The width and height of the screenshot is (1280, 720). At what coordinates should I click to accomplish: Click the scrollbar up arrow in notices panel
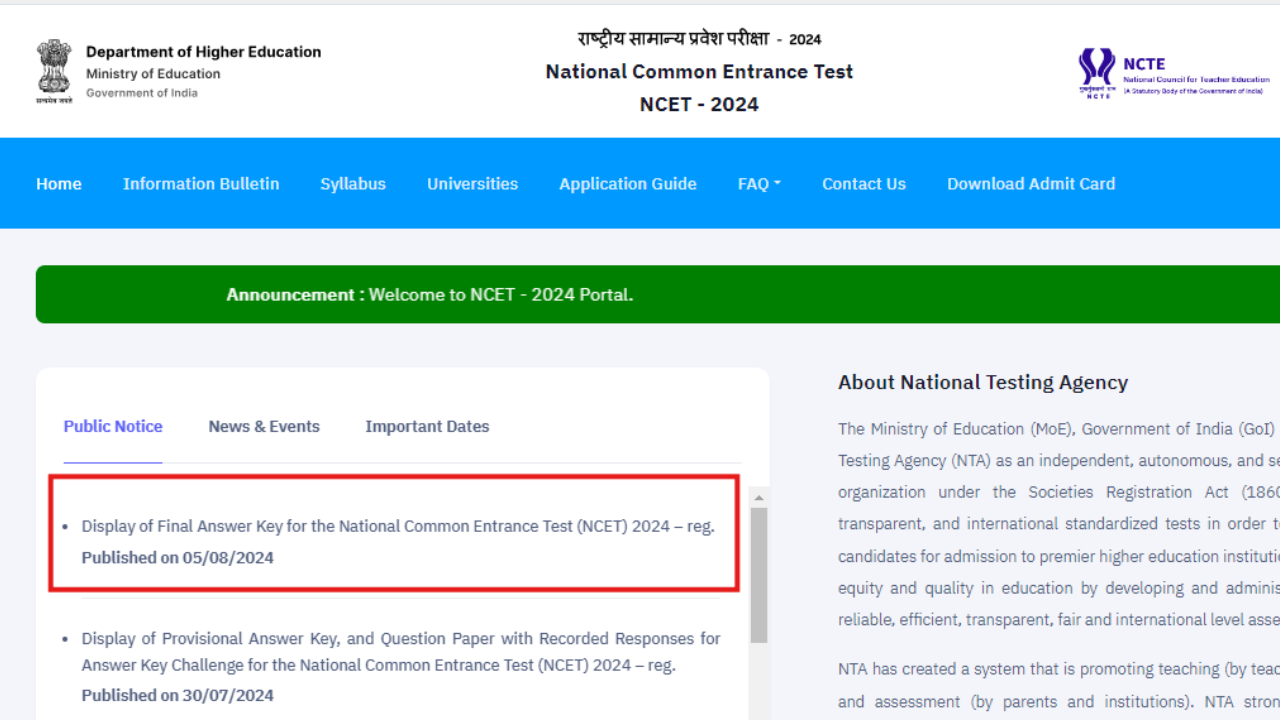(758, 496)
